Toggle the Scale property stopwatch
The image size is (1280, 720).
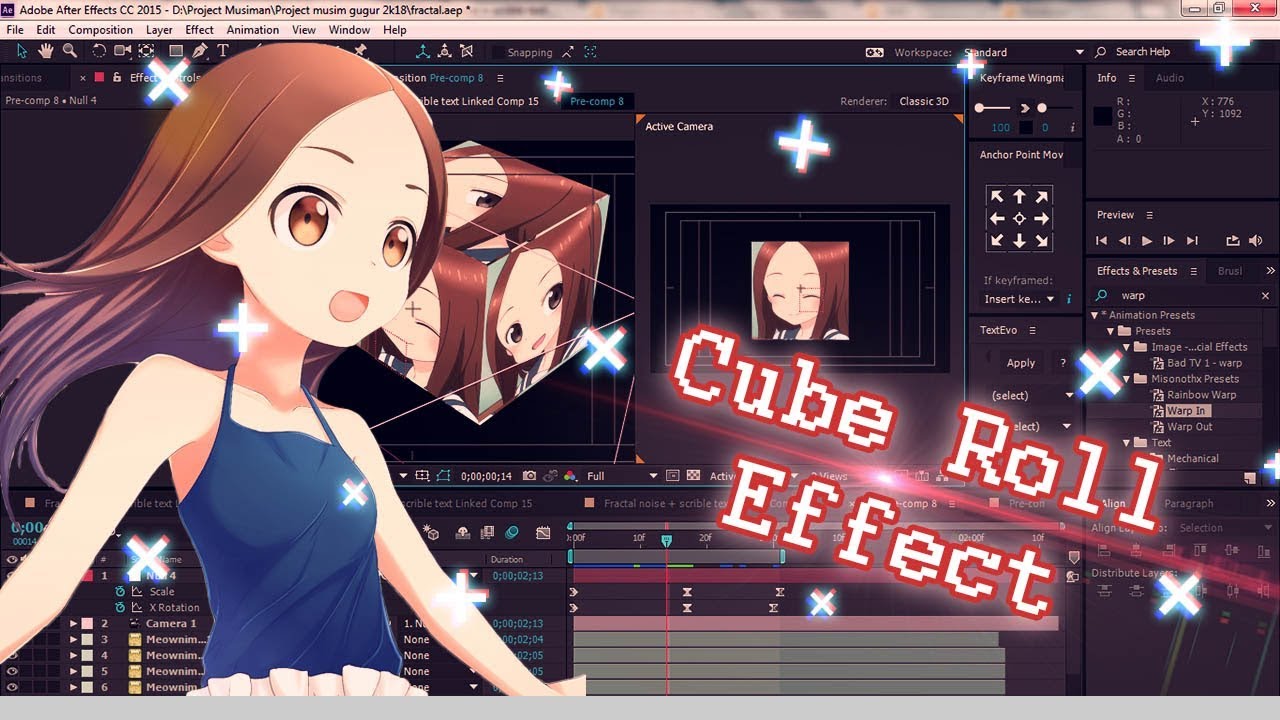tap(120, 591)
